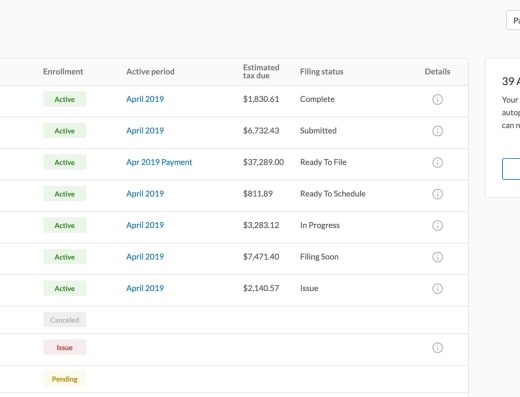Click the Enrollment column header

[x=63, y=72]
